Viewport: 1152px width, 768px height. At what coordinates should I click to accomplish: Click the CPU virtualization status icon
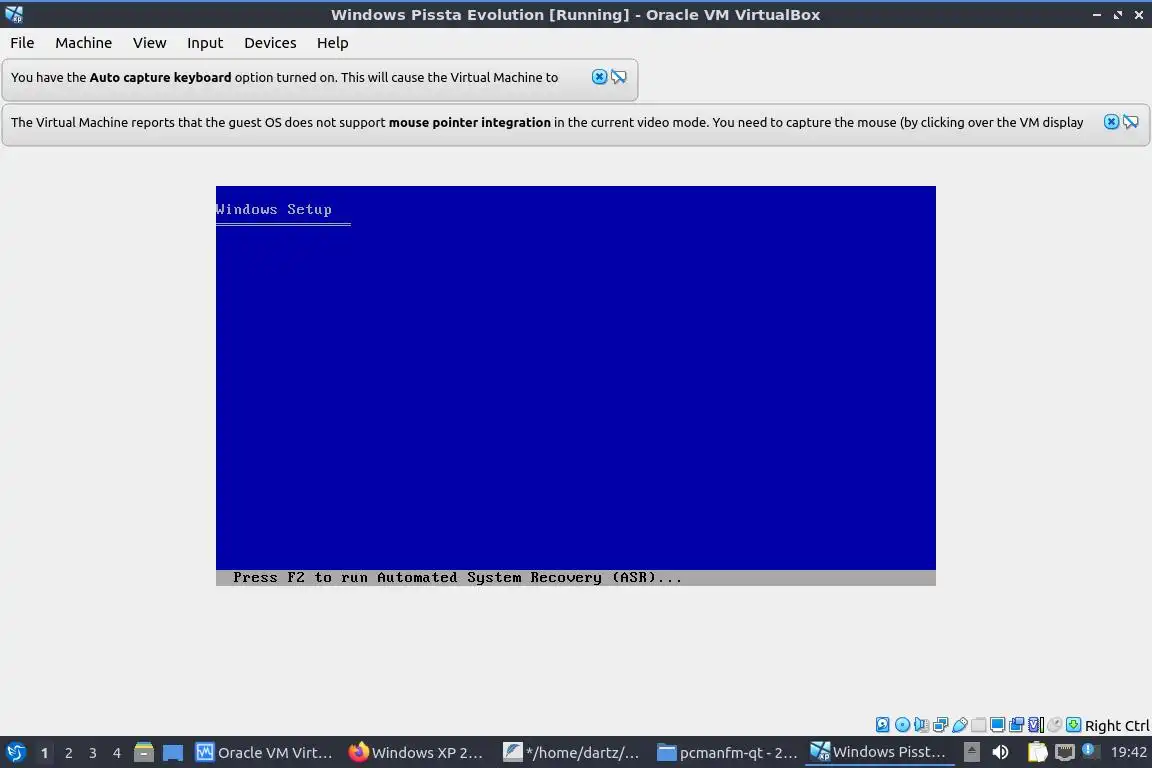(1036, 725)
